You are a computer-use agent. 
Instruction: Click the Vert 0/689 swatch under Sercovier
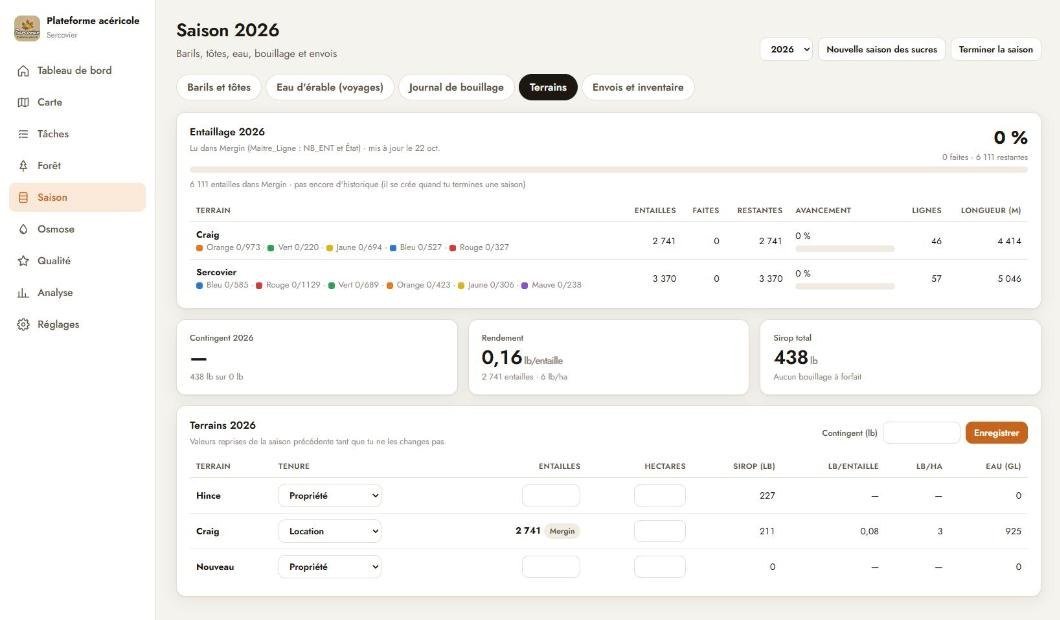click(x=331, y=286)
